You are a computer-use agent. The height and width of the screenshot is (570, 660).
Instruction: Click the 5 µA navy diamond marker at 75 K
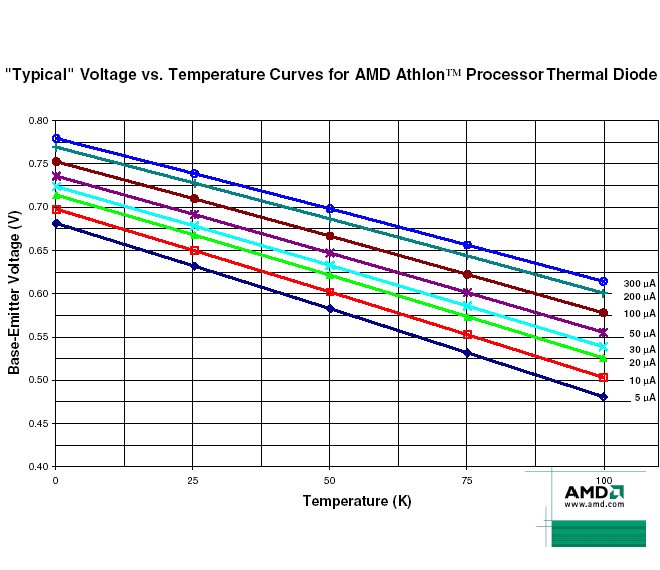467,353
